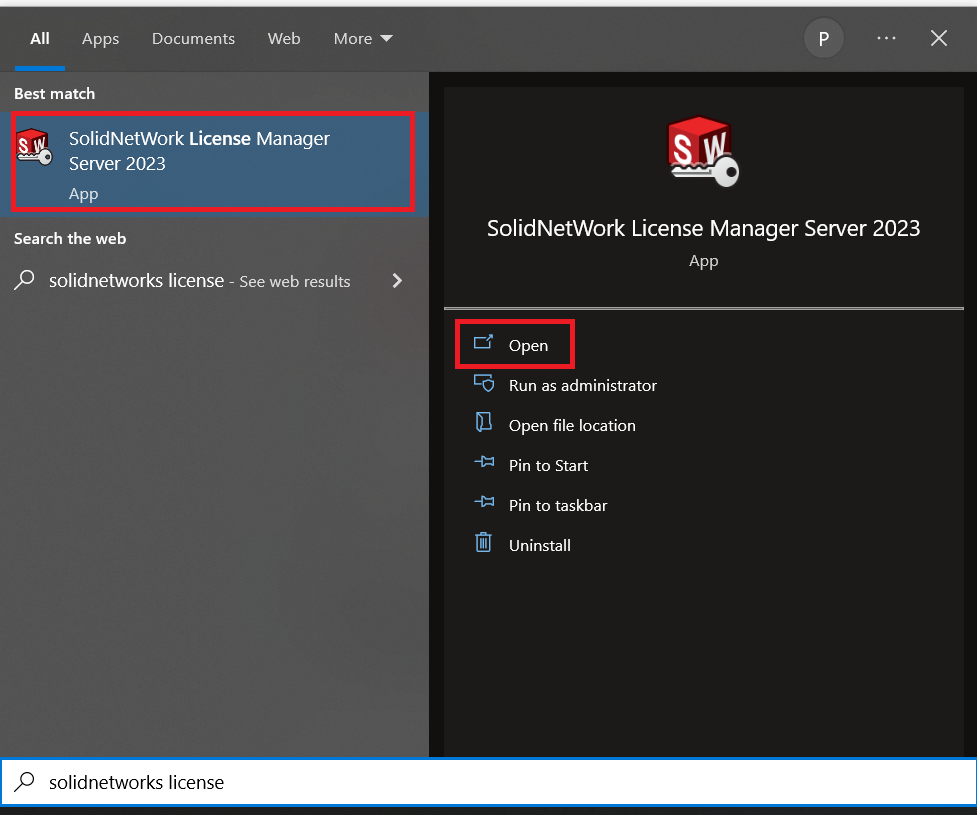Select Pin to taskbar

coord(558,505)
